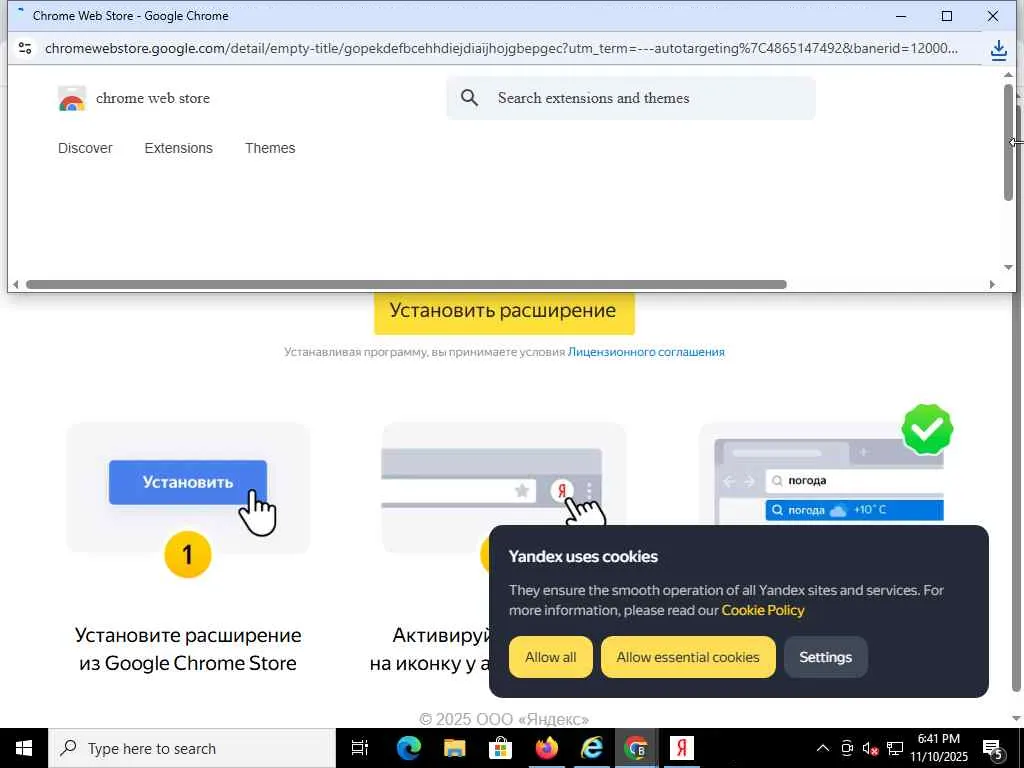The width and height of the screenshot is (1024, 768).
Task: Click the search magnifier icon in web store
Action: [x=469, y=98]
